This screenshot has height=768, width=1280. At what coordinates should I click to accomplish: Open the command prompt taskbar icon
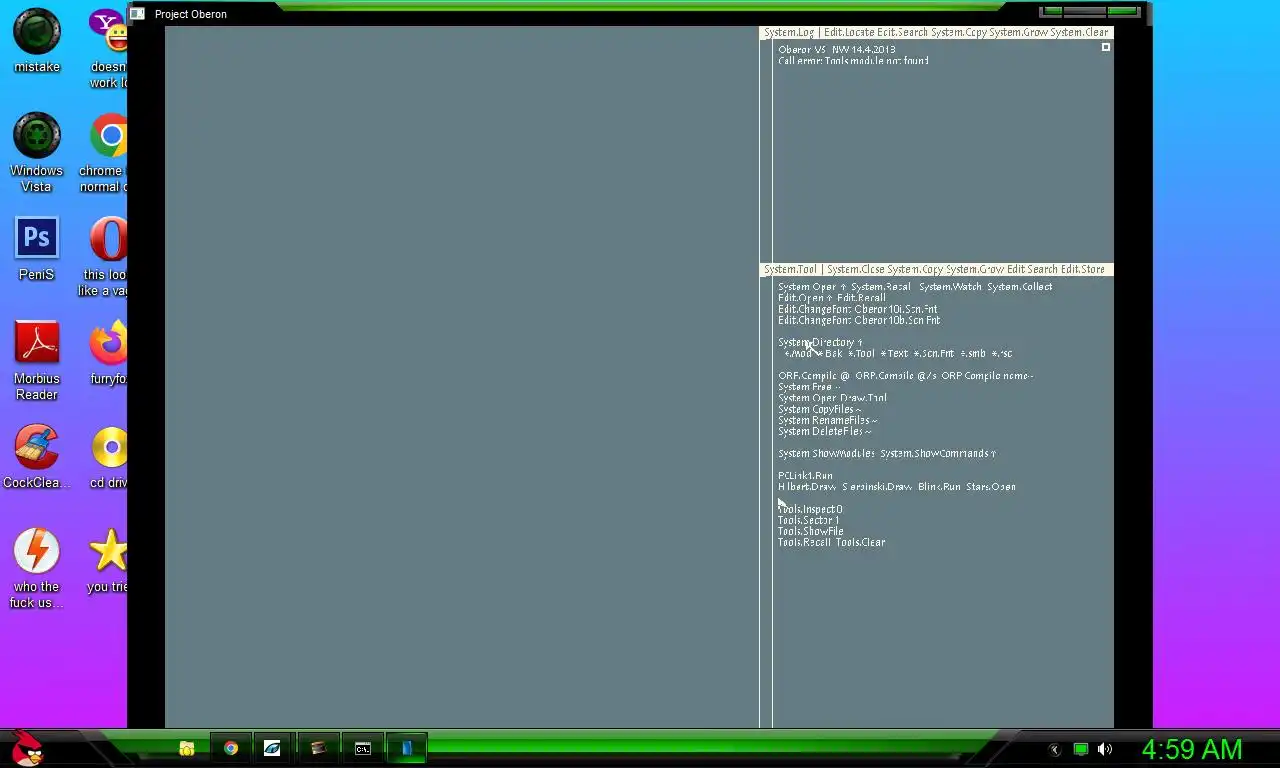[x=363, y=748]
